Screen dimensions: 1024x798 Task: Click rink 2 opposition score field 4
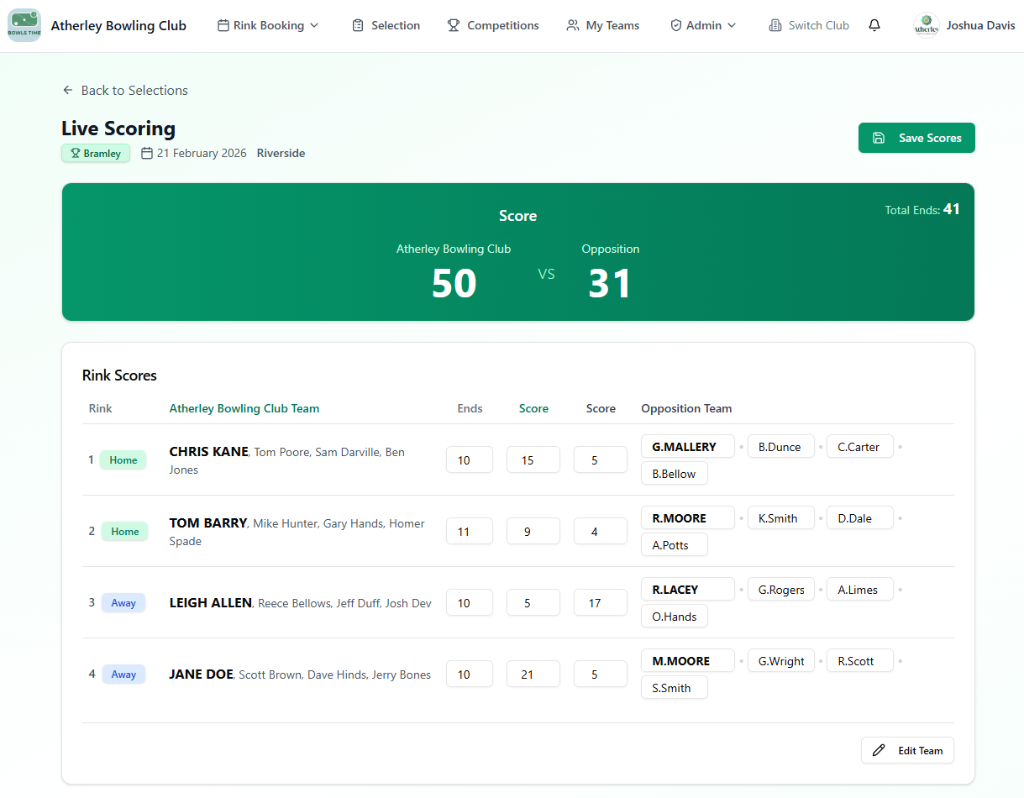[600, 531]
